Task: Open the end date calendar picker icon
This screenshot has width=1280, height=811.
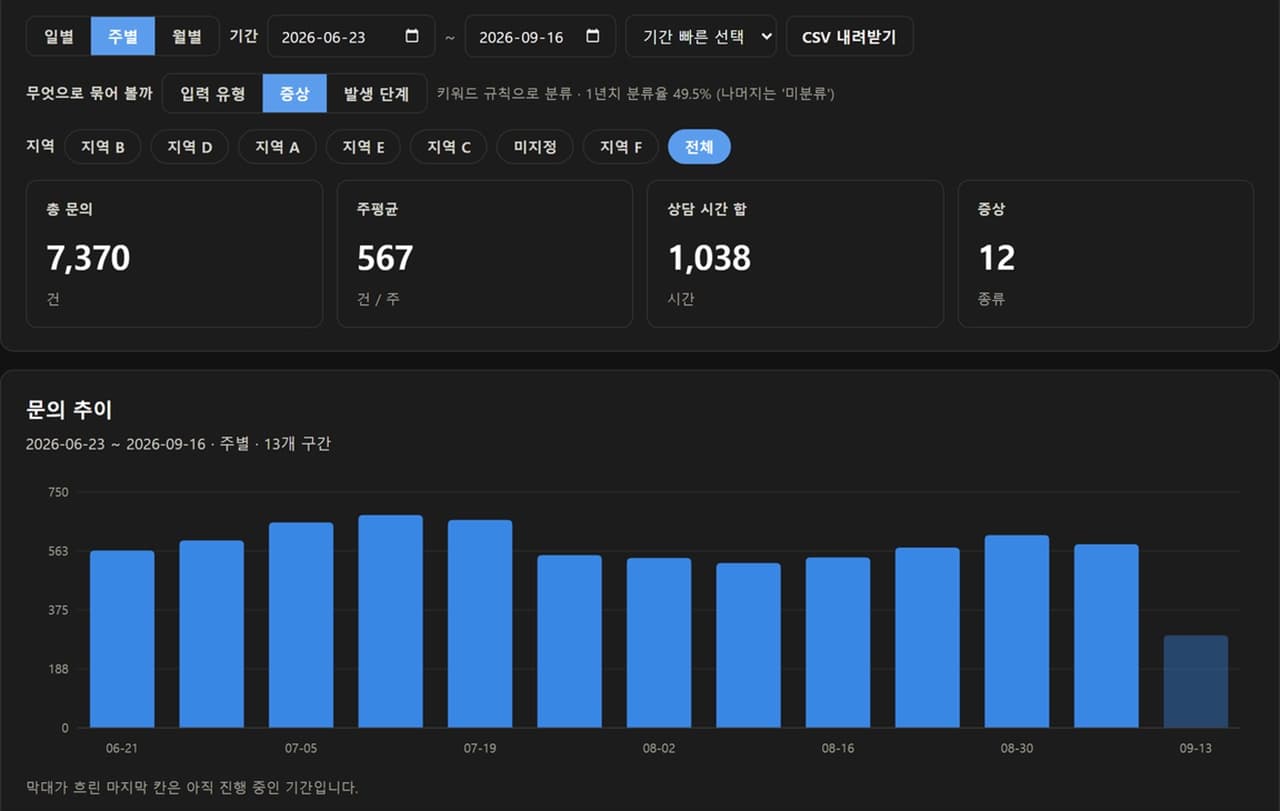Action: coord(593,37)
